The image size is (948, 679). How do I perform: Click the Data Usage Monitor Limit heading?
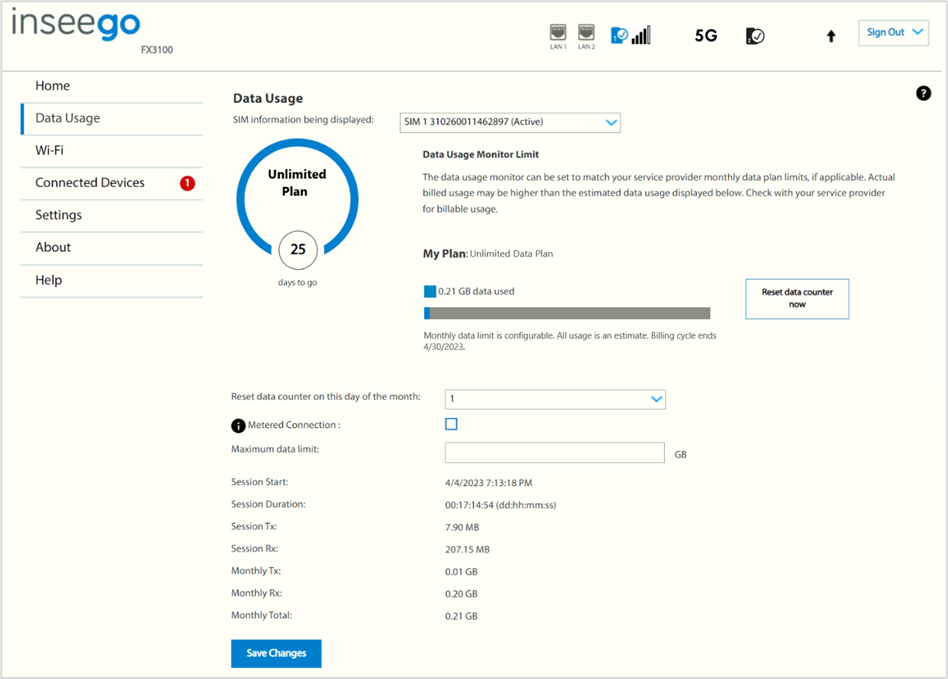pos(481,155)
